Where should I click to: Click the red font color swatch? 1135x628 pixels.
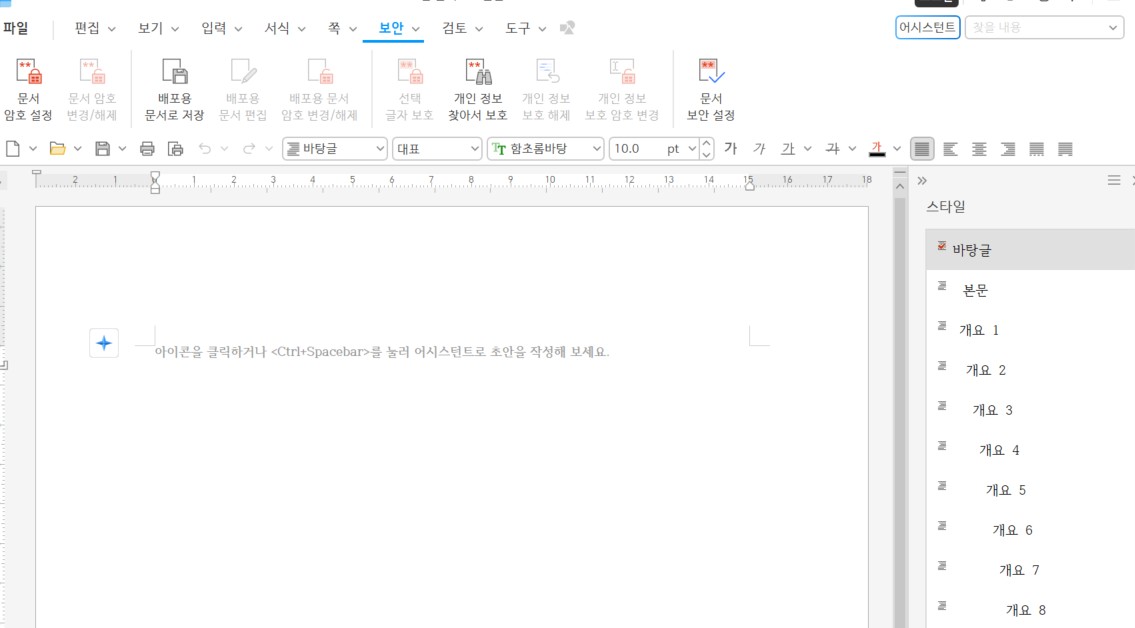click(x=877, y=149)
